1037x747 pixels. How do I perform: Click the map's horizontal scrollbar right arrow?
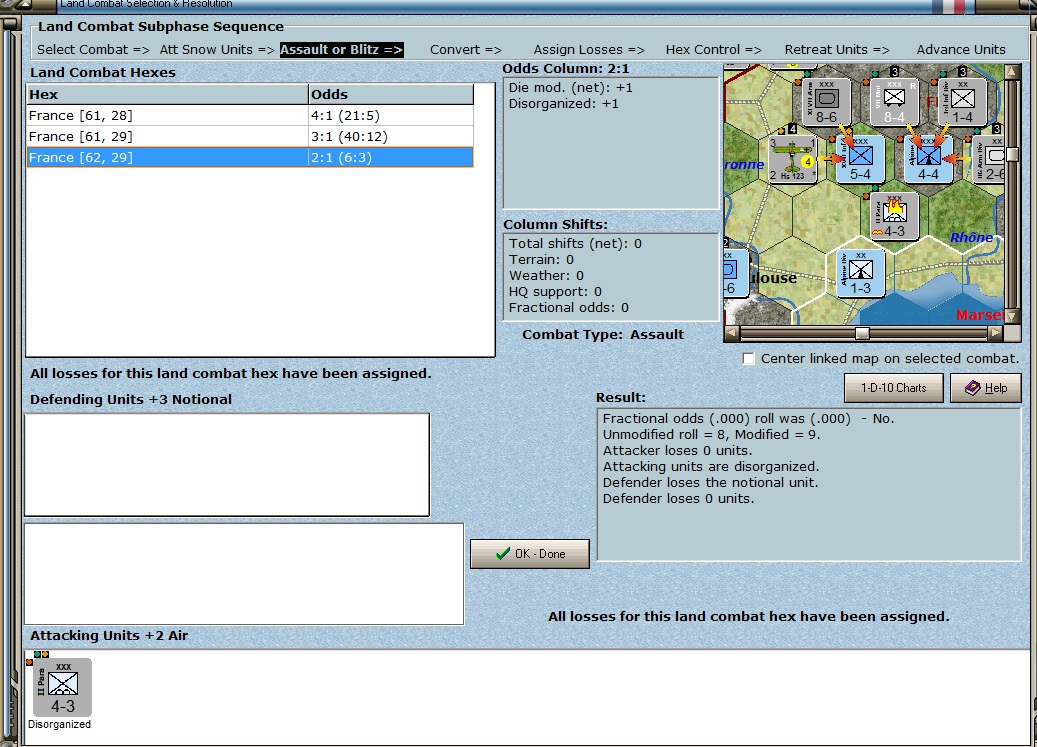[996, 333]
